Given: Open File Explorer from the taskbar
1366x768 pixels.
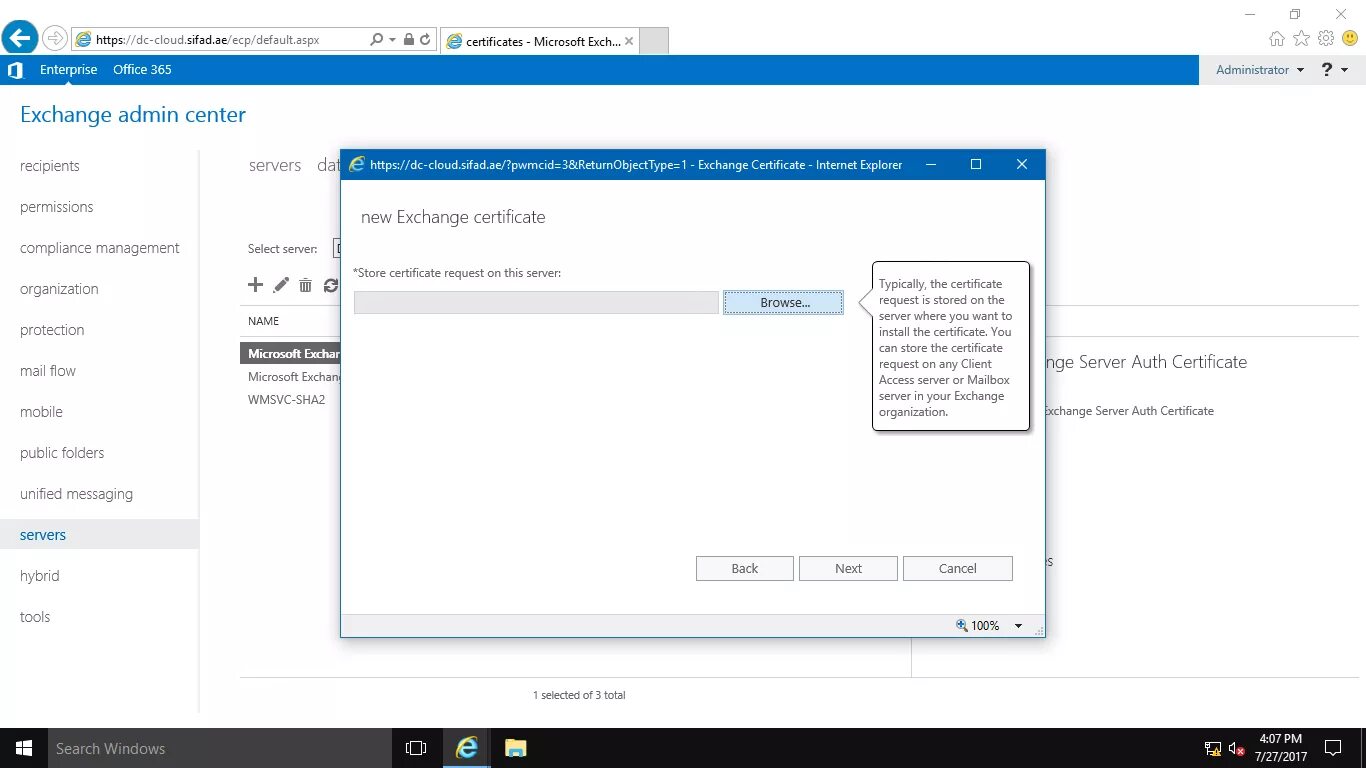Looking at the screenshot, I should click(x=515, y=748).
